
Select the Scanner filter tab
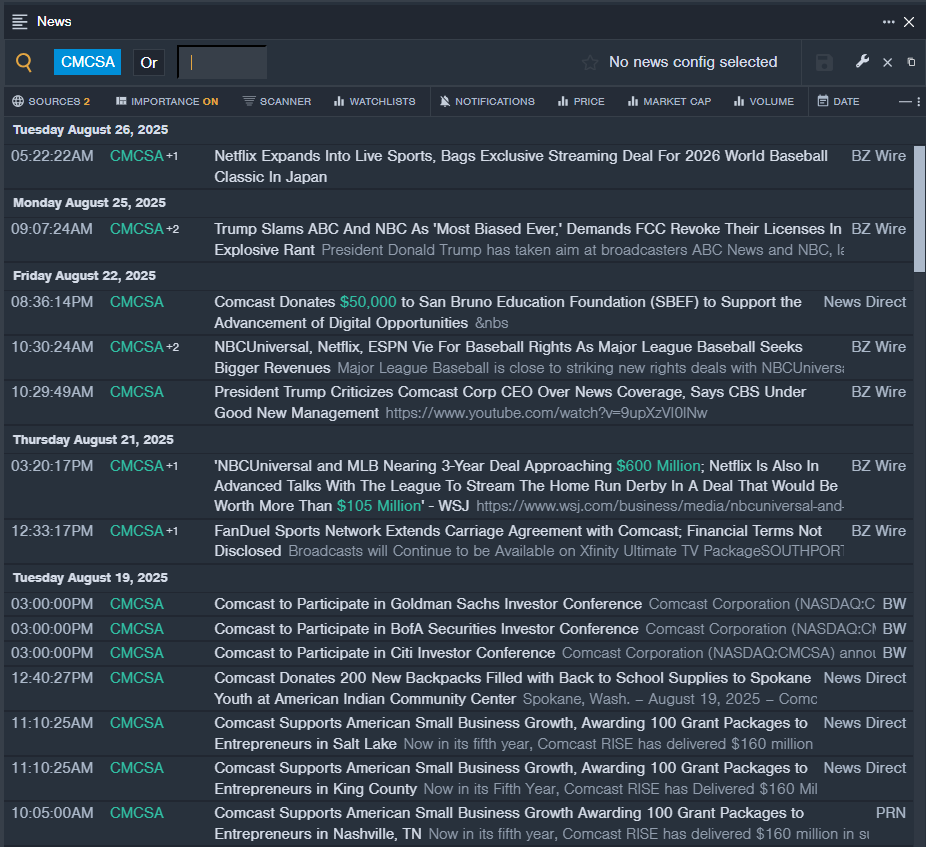pos(277,102)
